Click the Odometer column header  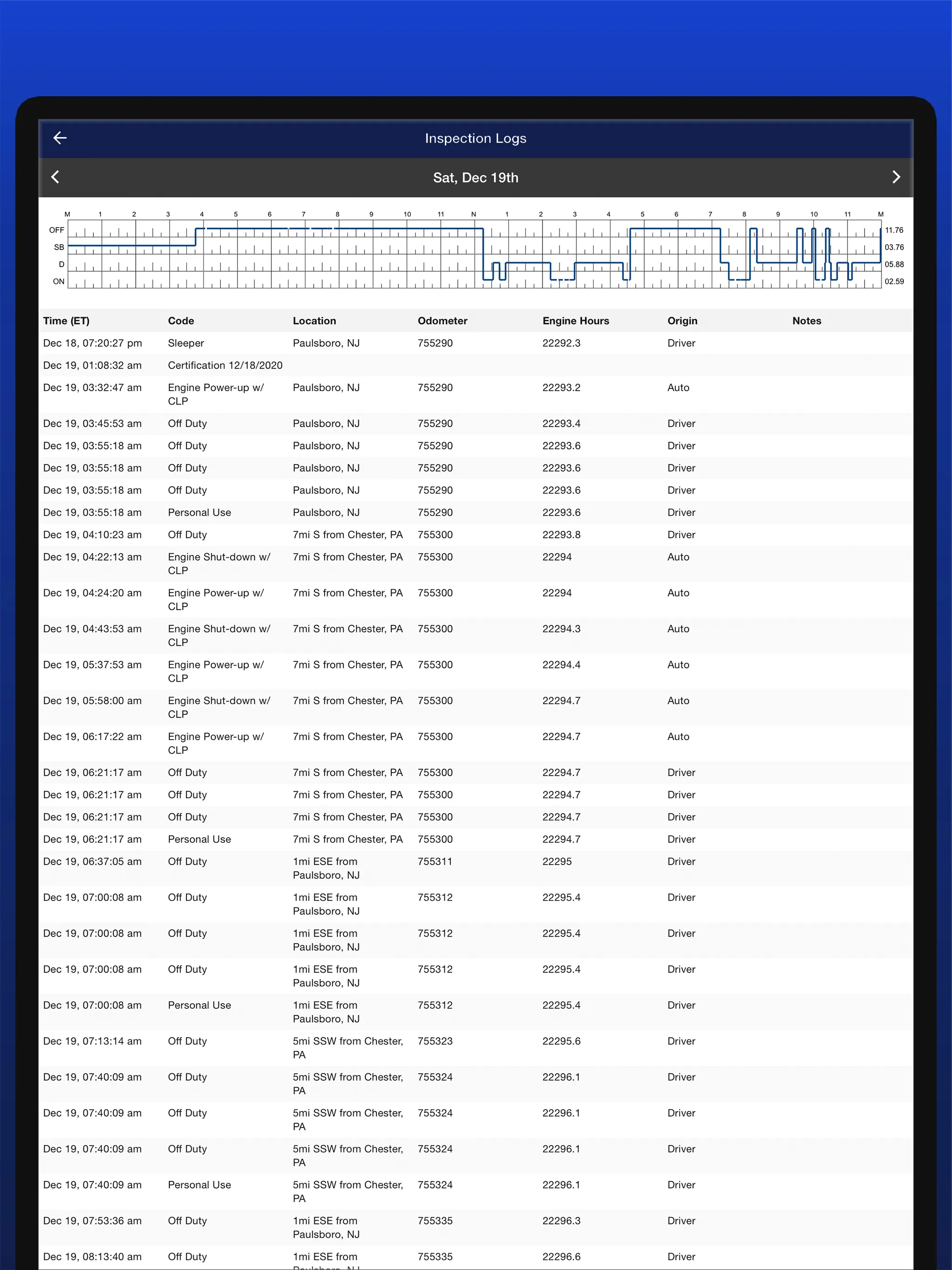point(442,321)
